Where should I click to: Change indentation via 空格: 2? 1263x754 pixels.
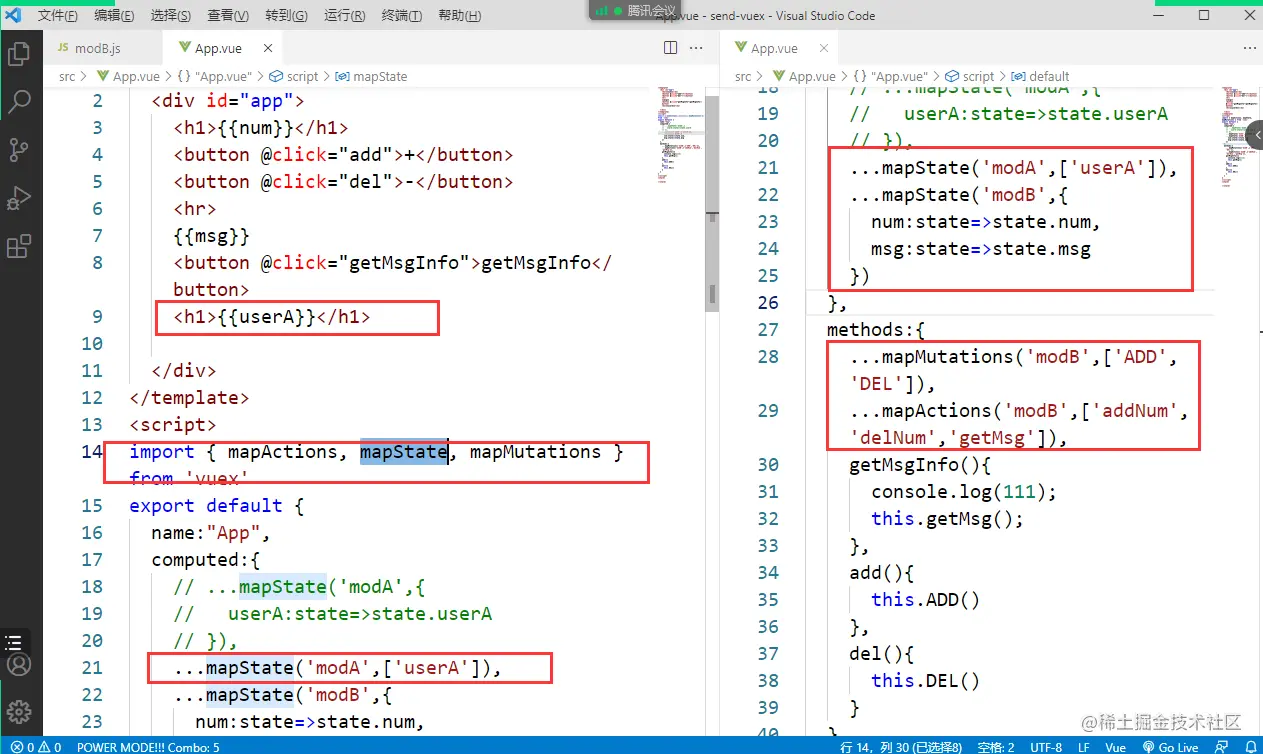click(x=995, y=747)
